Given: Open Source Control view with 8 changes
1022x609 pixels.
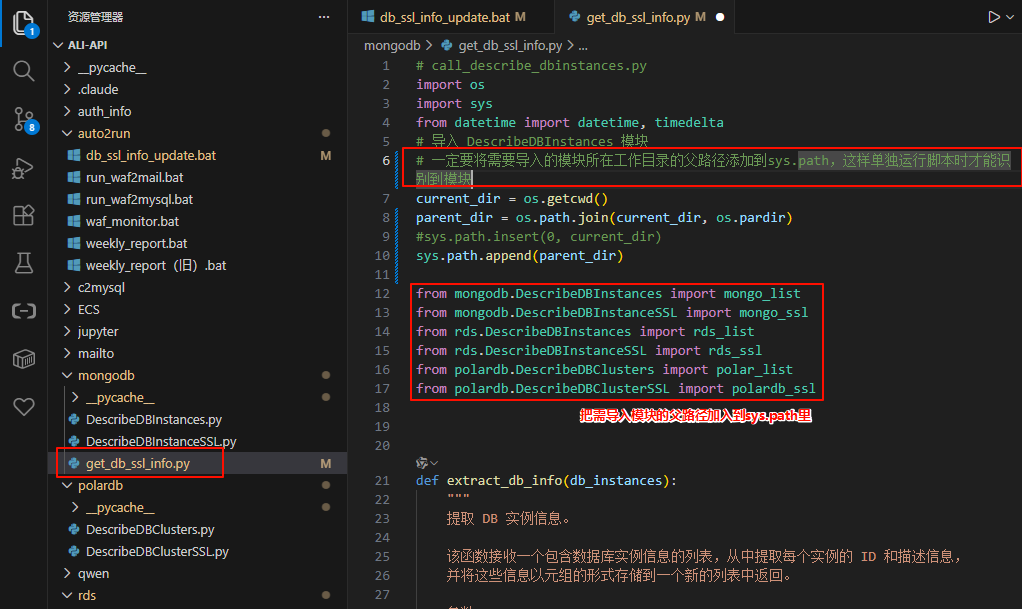Looking at the screenshot, I should pos(23,120).
